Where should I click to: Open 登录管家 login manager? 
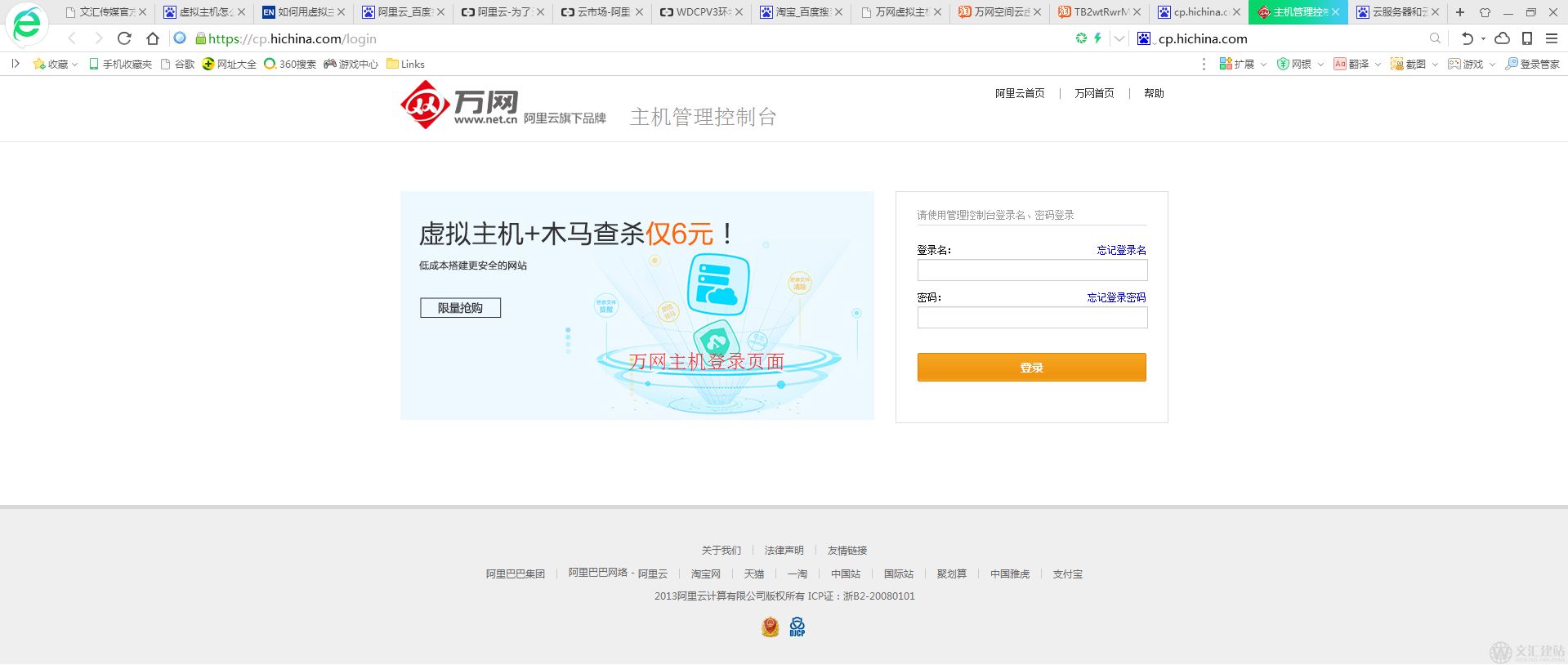click(x=1532, y=64)
